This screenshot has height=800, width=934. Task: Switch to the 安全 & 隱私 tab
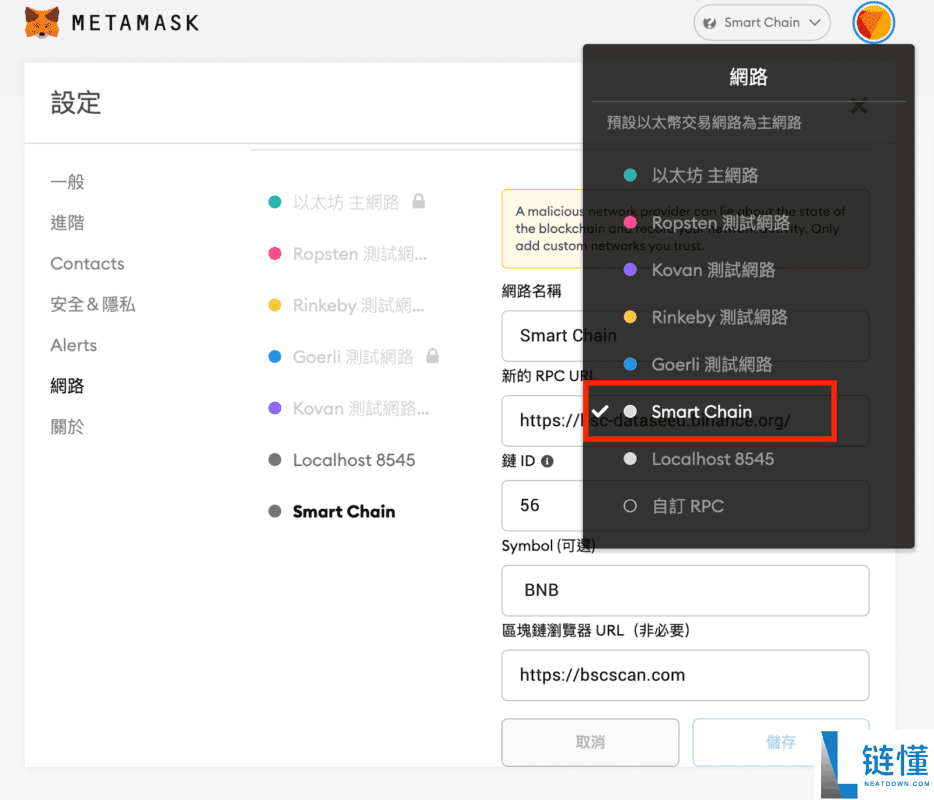(x=93, y=304)
